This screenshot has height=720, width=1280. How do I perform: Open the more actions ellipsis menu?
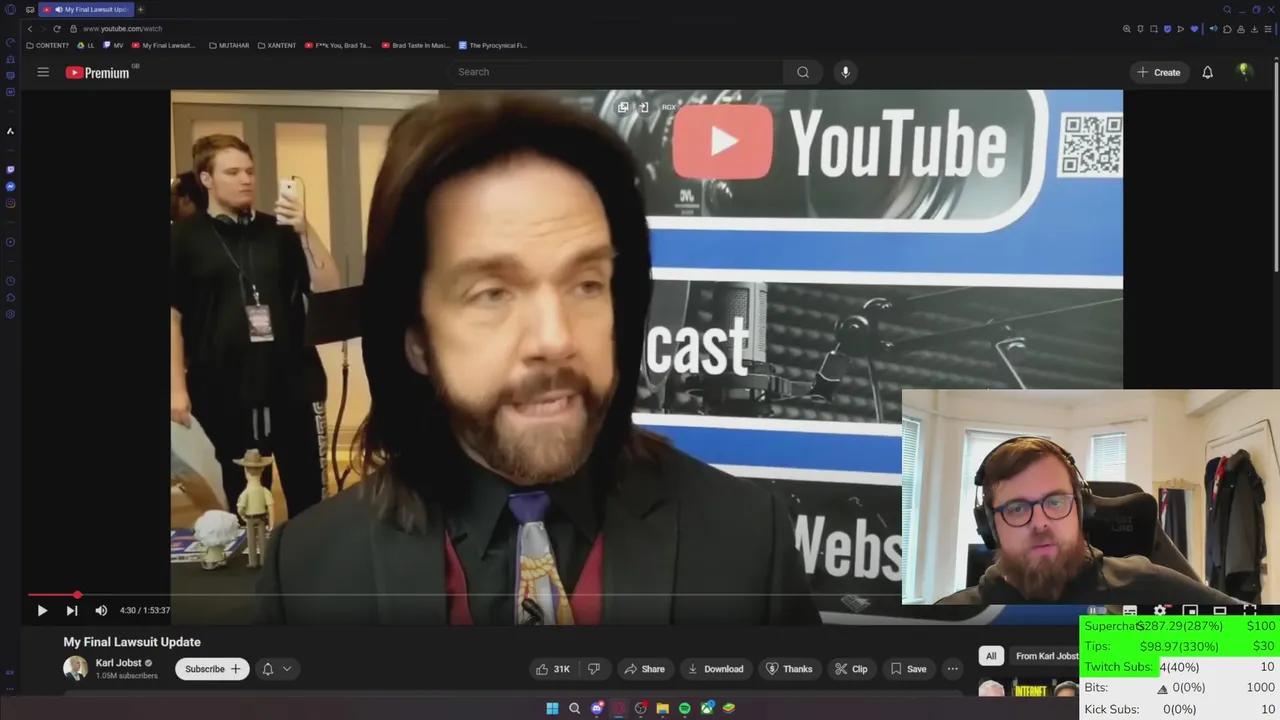[952, 669]
